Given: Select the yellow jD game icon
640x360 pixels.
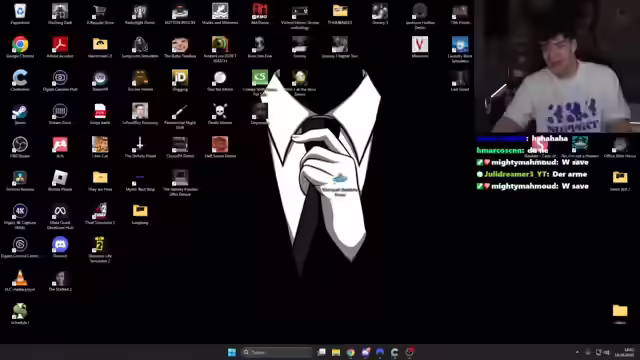Looking at the screenshot, I should tap(180, 78).
